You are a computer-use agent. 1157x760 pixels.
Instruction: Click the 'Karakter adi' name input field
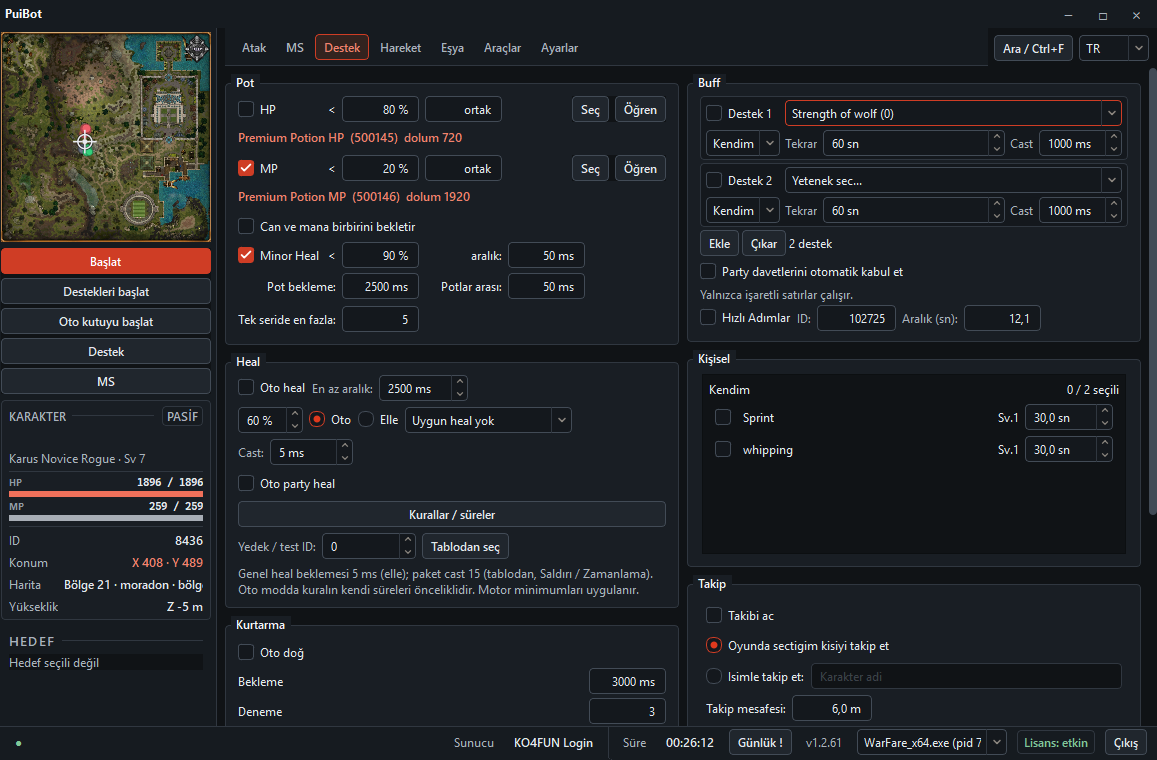pyautogui.click(x=967, y=676)
